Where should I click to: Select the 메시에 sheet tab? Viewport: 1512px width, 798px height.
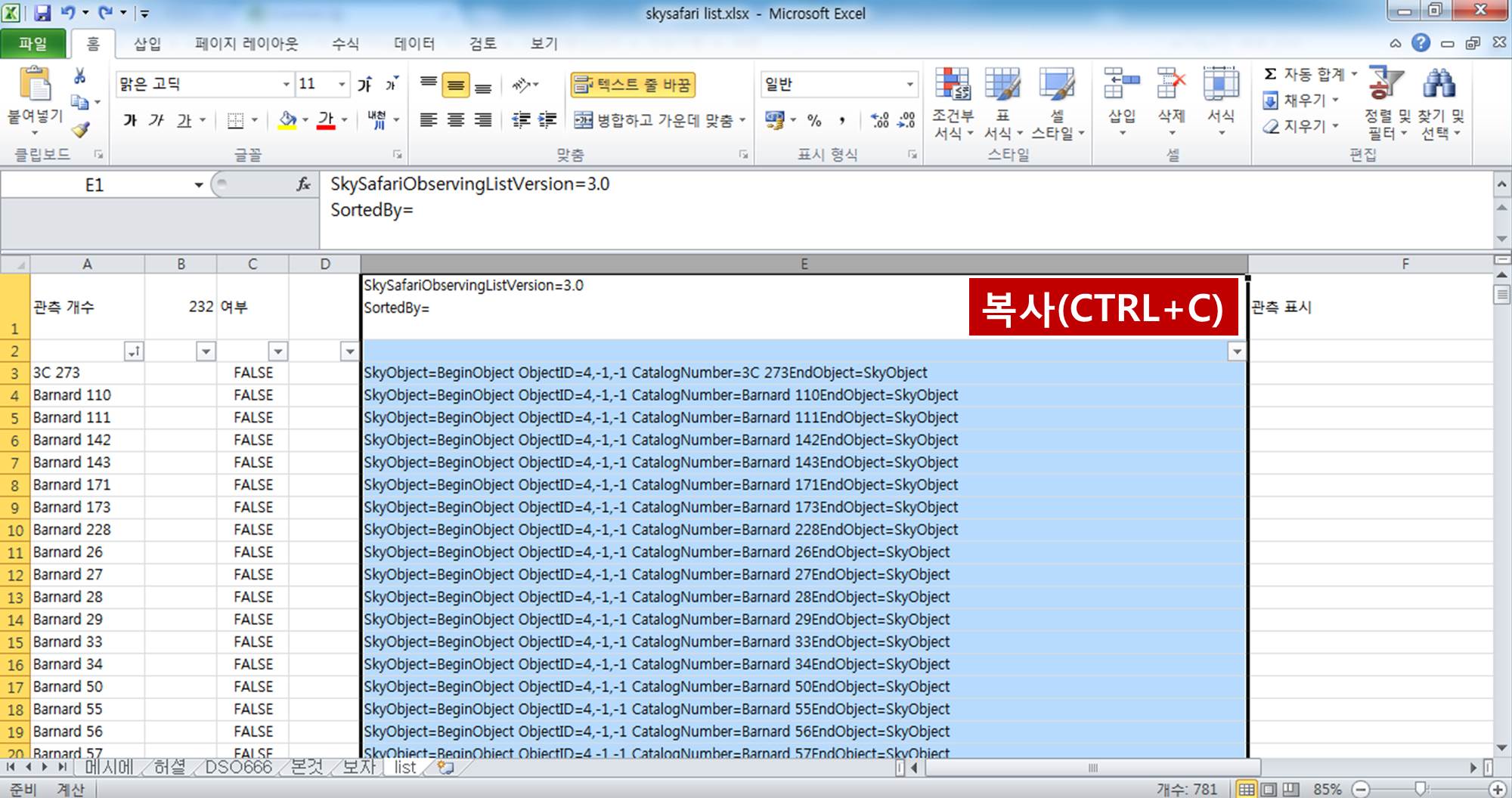(x=108, y=768)
